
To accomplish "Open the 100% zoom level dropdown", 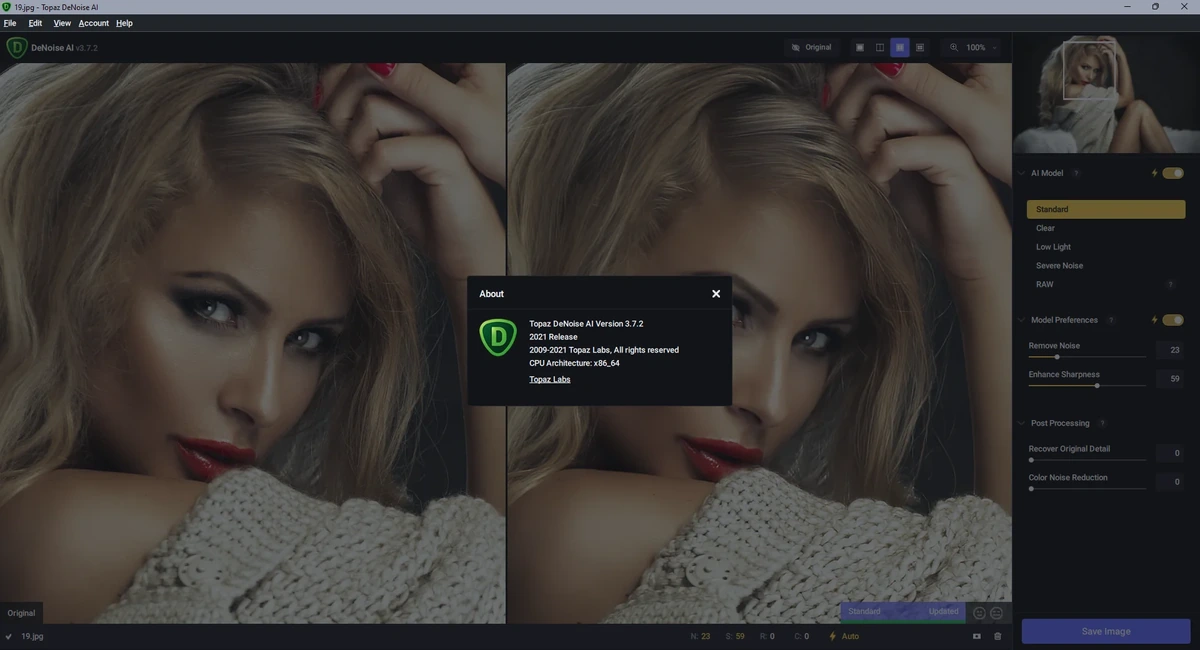I will click(981, 47).
